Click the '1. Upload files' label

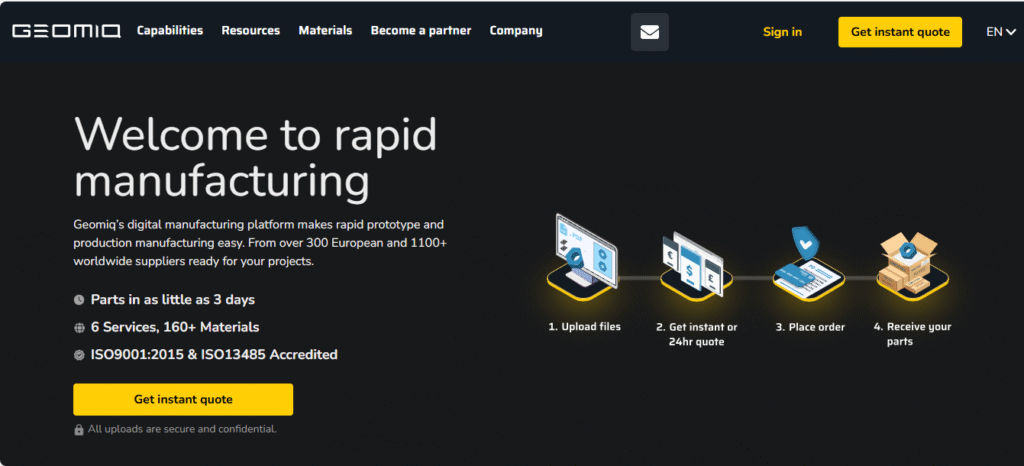584,326
